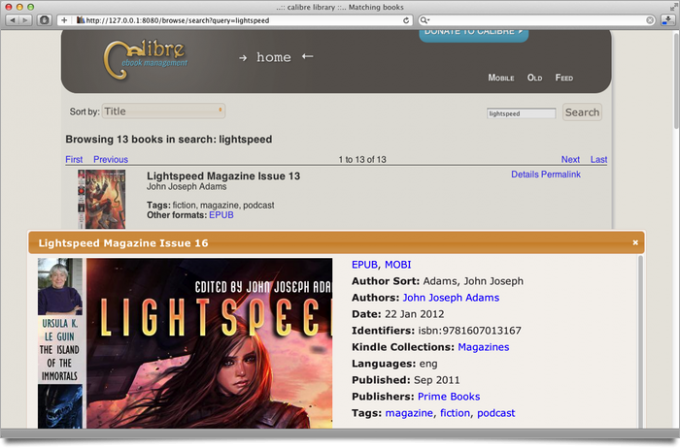The image size is (680, 448).
Task: Click the browser back arrow button
Action: coord(13,20)
